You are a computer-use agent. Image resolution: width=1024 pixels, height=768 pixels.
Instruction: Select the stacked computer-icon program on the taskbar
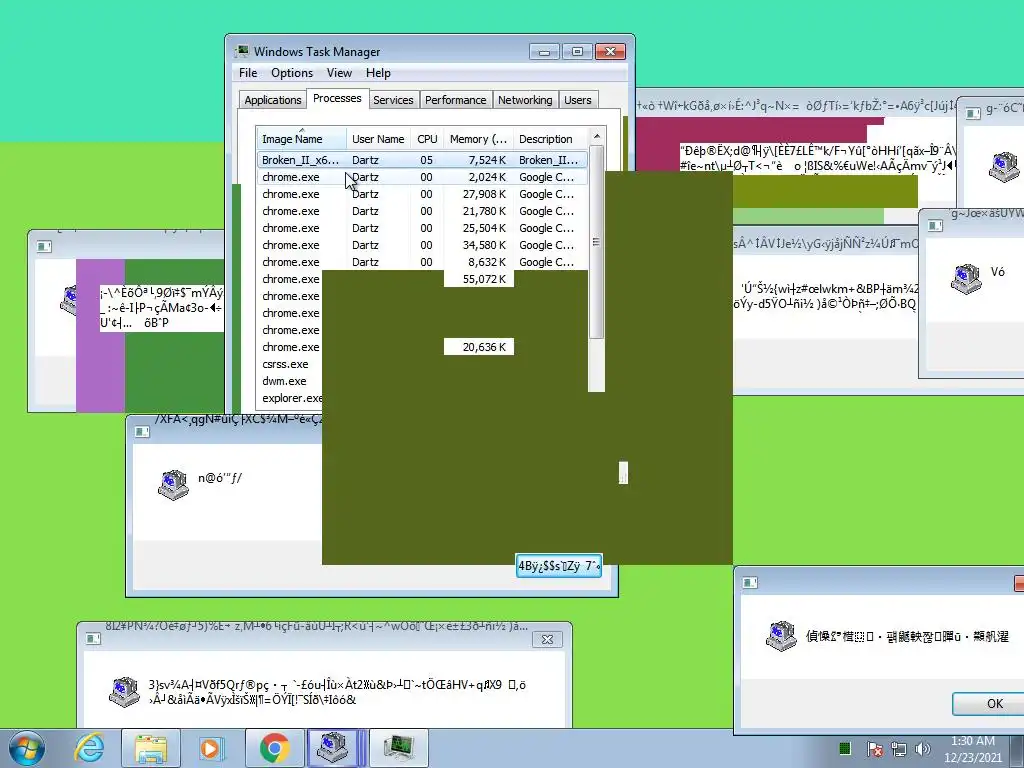point(335,748)
